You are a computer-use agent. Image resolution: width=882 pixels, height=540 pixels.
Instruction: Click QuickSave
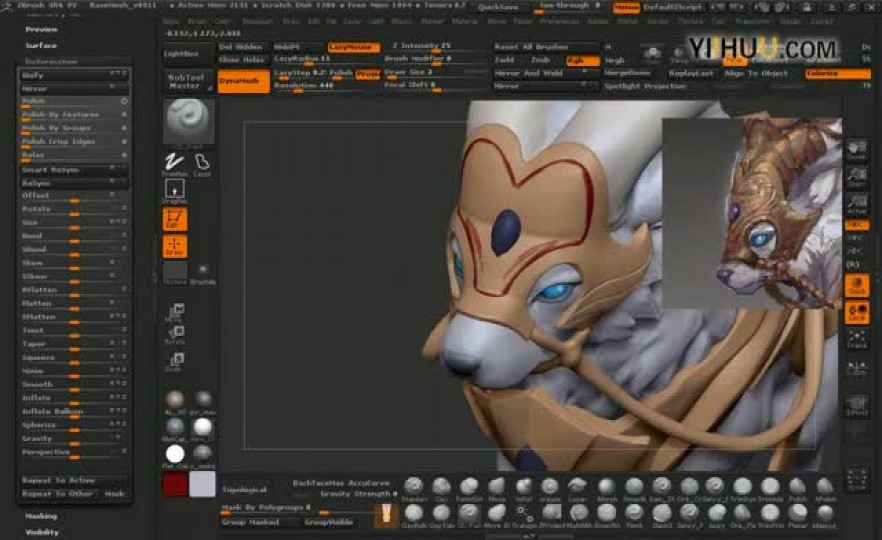[498, 7]
